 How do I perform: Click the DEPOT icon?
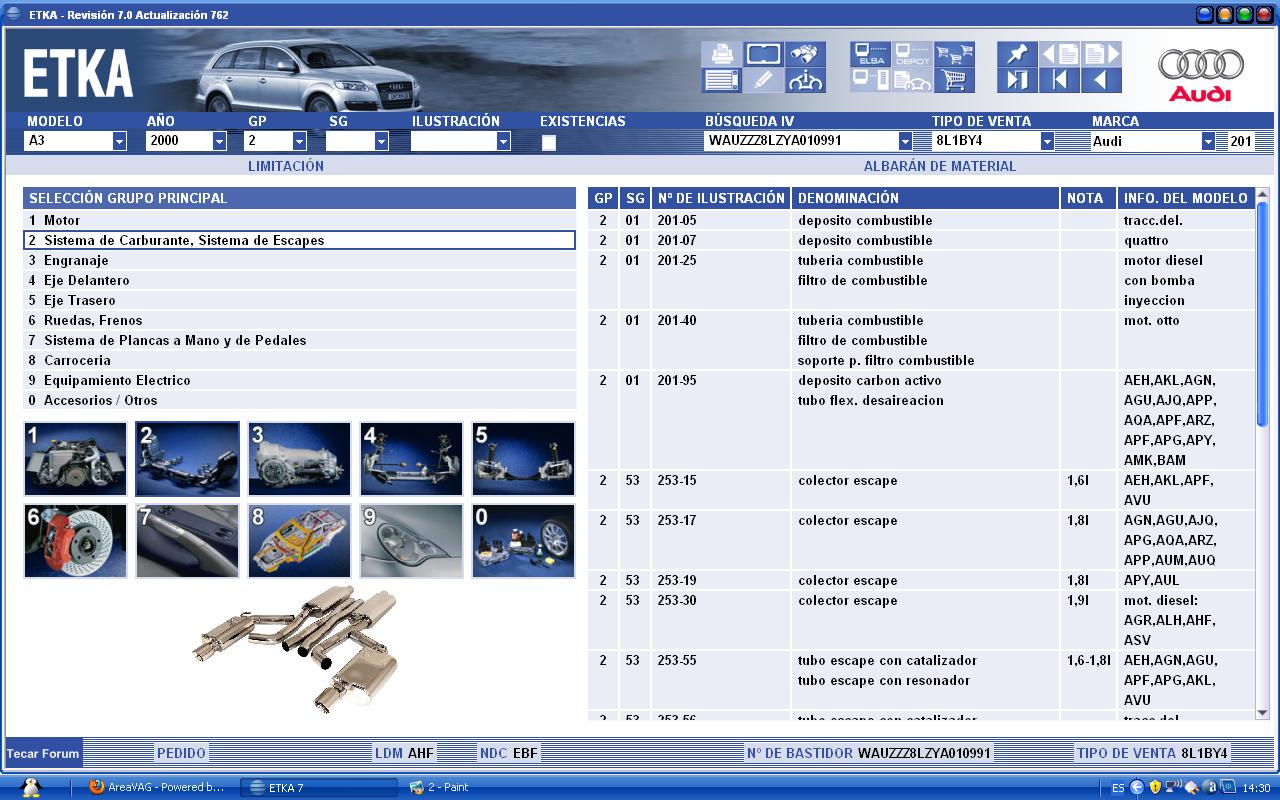(912, 54)
